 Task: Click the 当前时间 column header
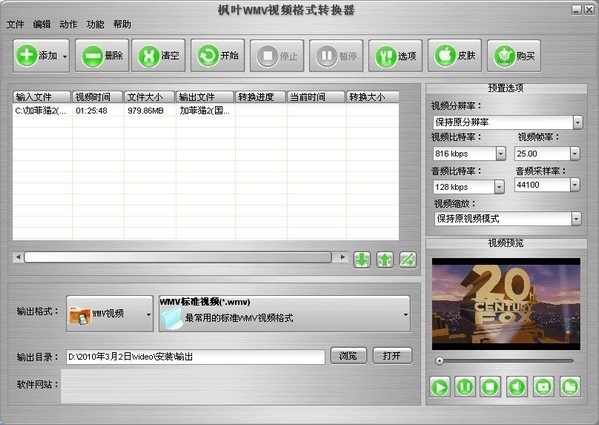click(316, 97)
